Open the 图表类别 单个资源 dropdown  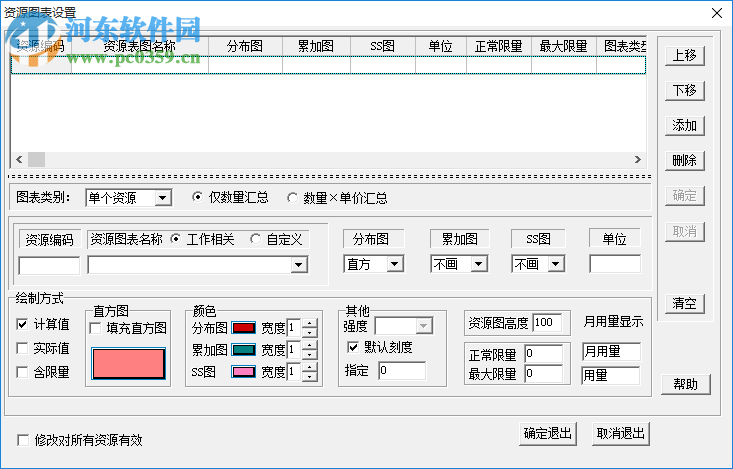pyautogui.click(x=162, y=198)
